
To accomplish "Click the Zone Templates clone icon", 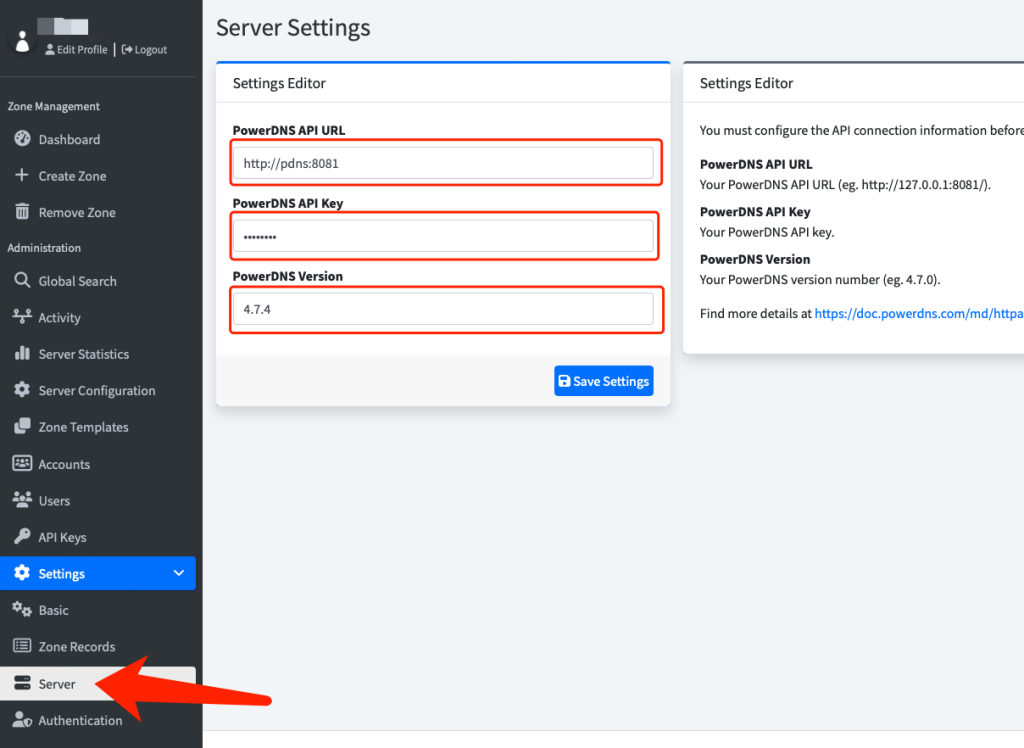I will [22, 427].
